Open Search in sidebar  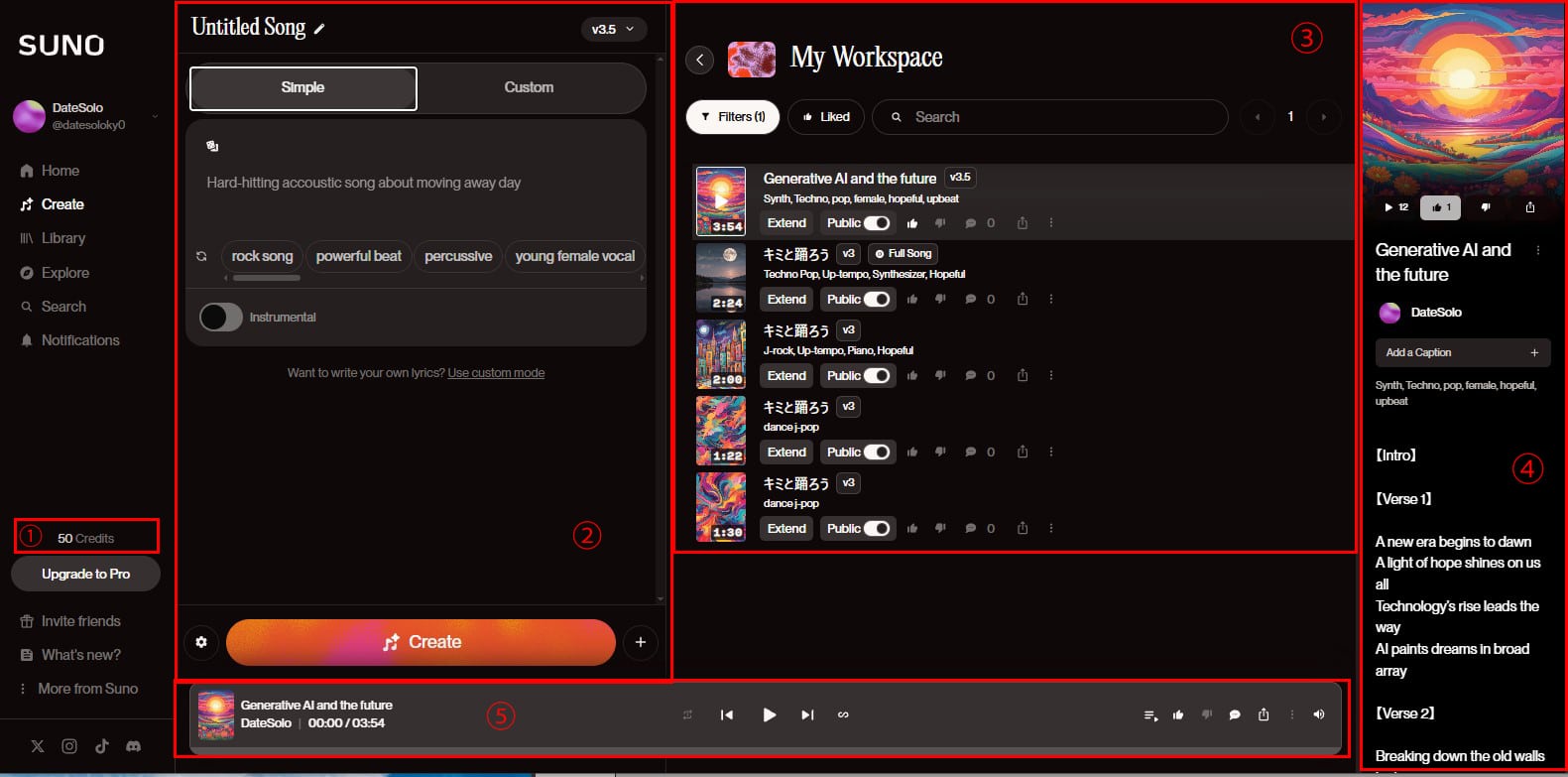(54, 307)
